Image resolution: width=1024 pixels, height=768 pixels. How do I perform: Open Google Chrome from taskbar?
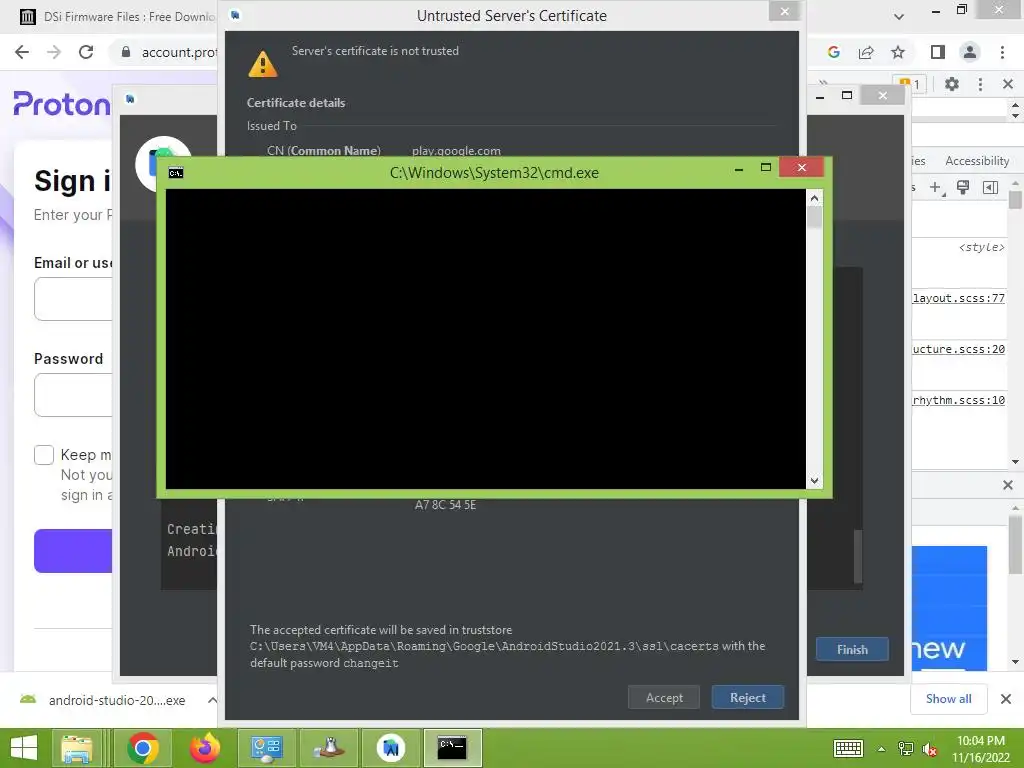pyautogui.click(x=143, y=748)
